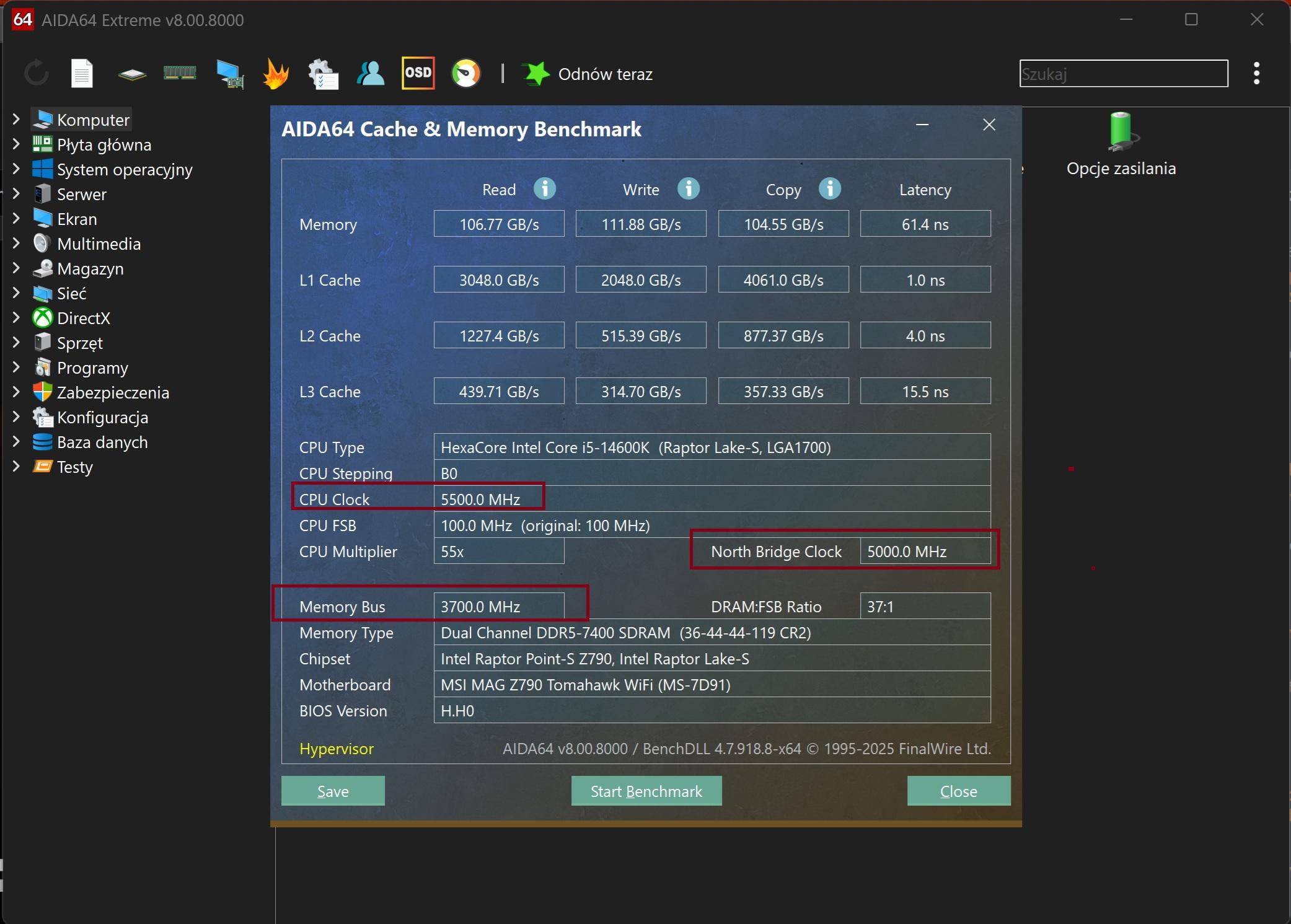This screenshot has width=1291, height=924.
Task: Click into the Szukaj search field
Action: [1123, 74]
